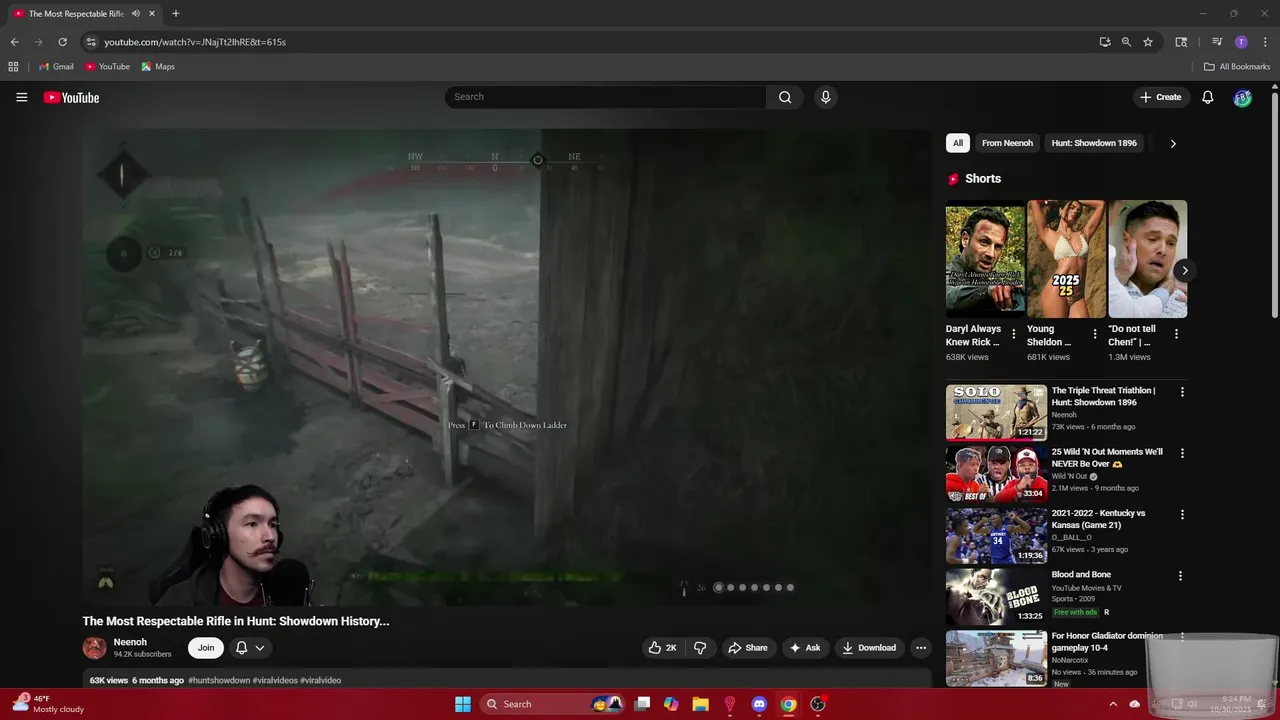
Task: Open Task View on the taskbar
Action: click(x=642, y=704)
